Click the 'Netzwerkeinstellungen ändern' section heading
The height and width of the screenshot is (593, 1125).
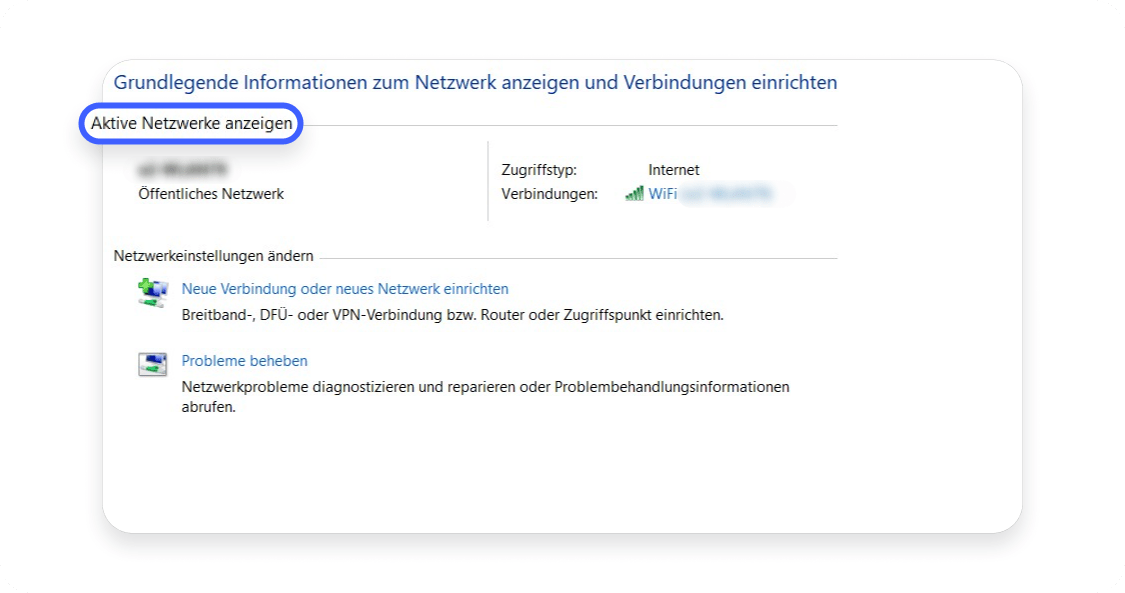[x=213, y=256]
